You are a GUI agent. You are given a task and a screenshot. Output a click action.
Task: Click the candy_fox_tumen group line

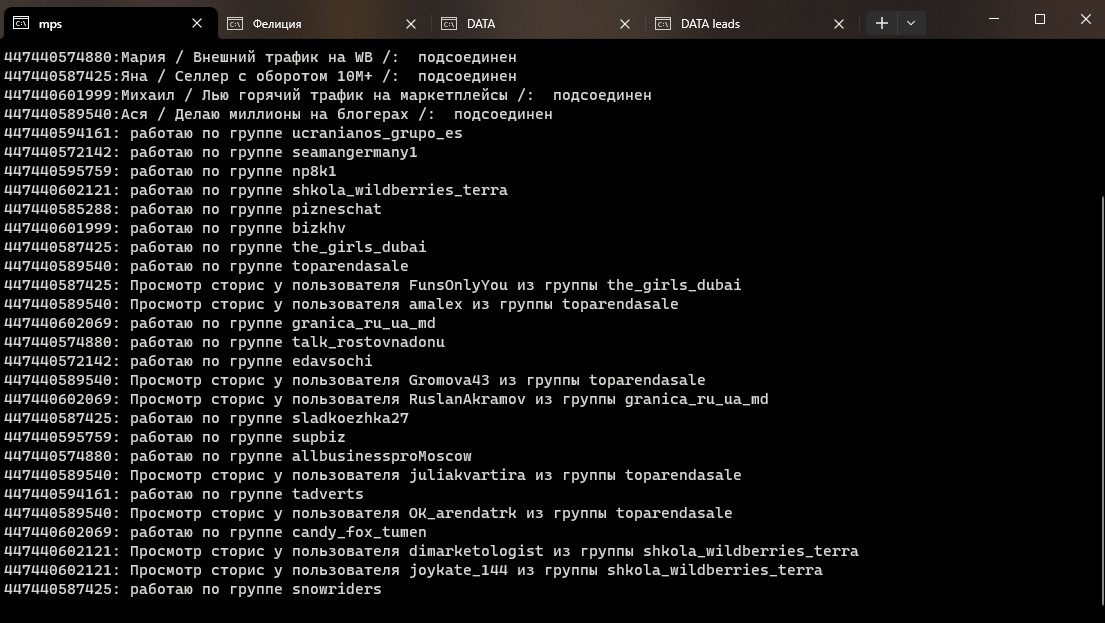click(x=215, y=533)
